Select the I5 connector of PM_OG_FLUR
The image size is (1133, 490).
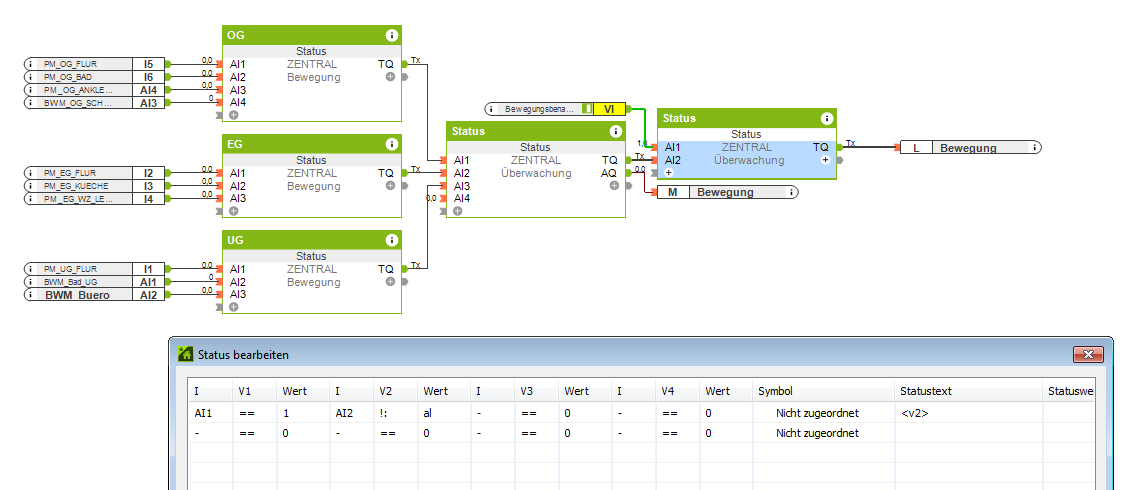click(x=149, y=64)
